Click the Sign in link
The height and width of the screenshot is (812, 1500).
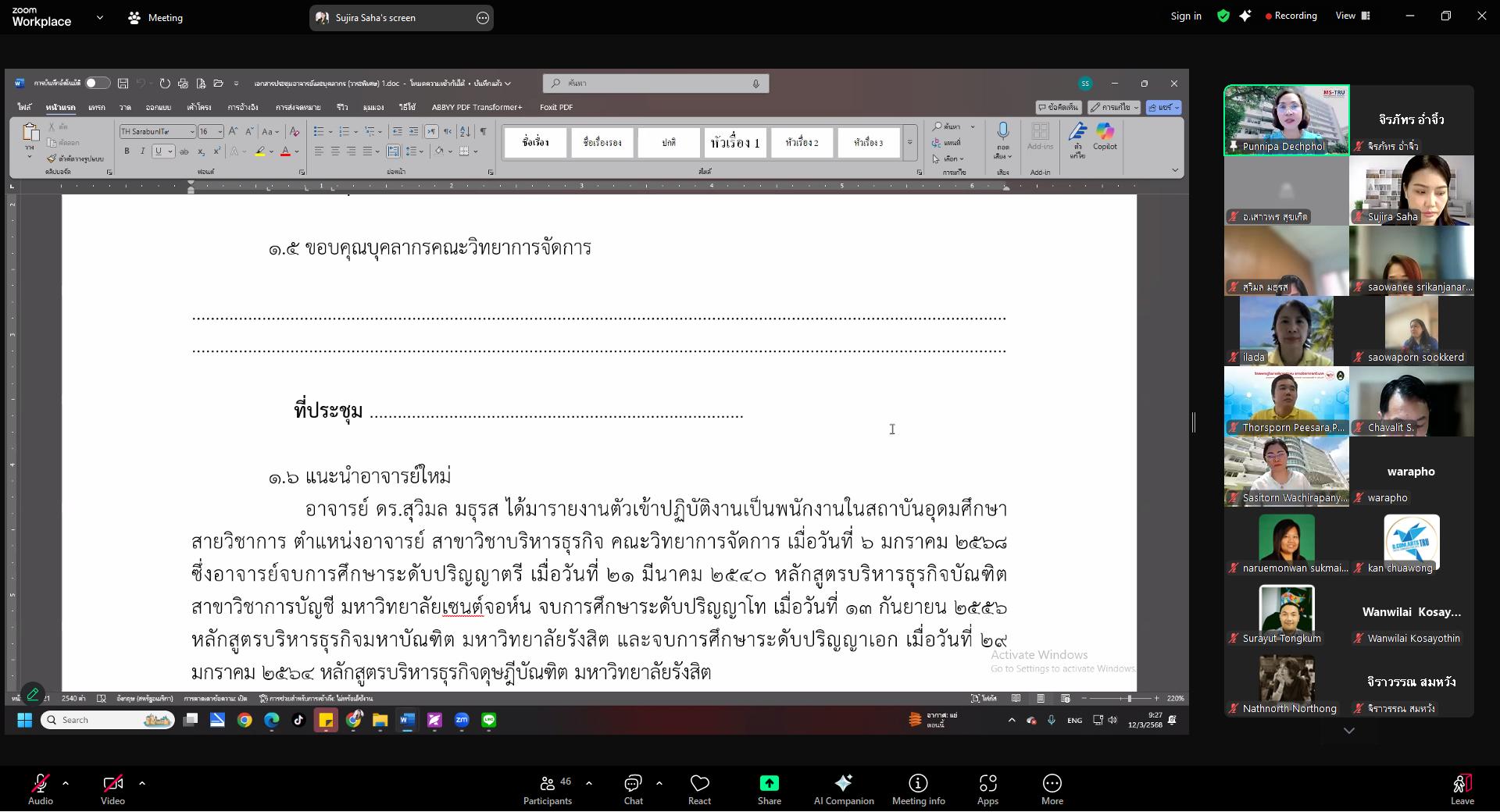coord(1185,16)
